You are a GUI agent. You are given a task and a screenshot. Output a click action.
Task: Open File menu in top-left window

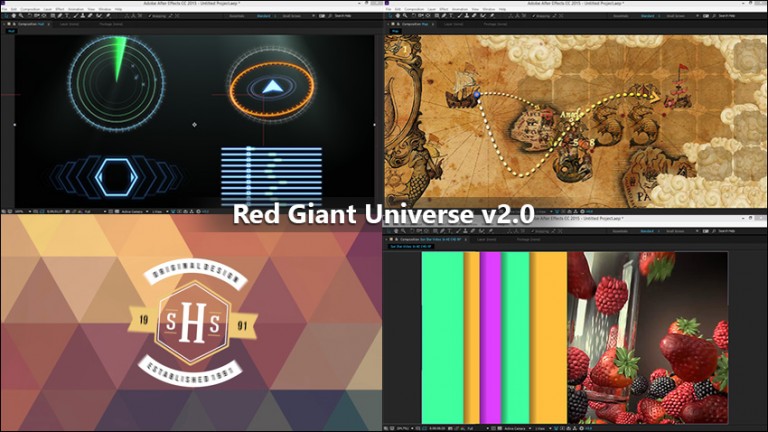[x=4, y=9]
